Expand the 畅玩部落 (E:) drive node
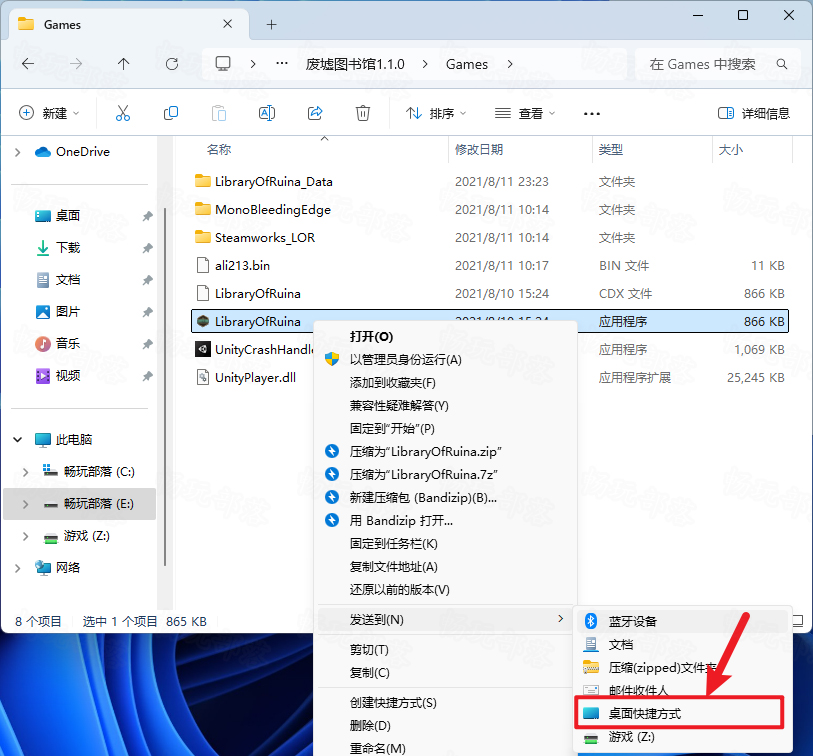 [x=25, y=504]
